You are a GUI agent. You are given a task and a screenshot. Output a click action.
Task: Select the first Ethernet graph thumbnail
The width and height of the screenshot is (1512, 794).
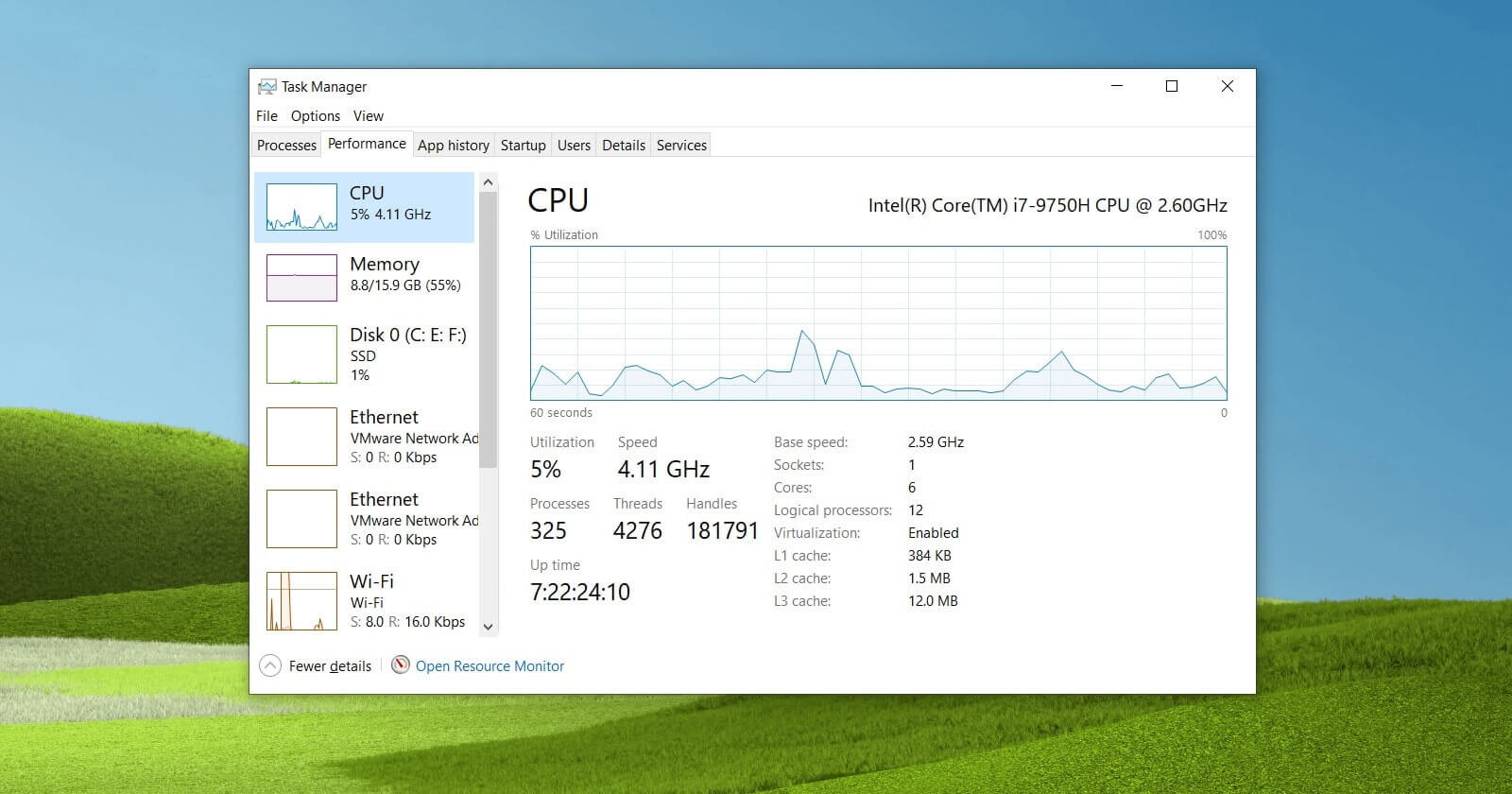click(x=301, y=437)
